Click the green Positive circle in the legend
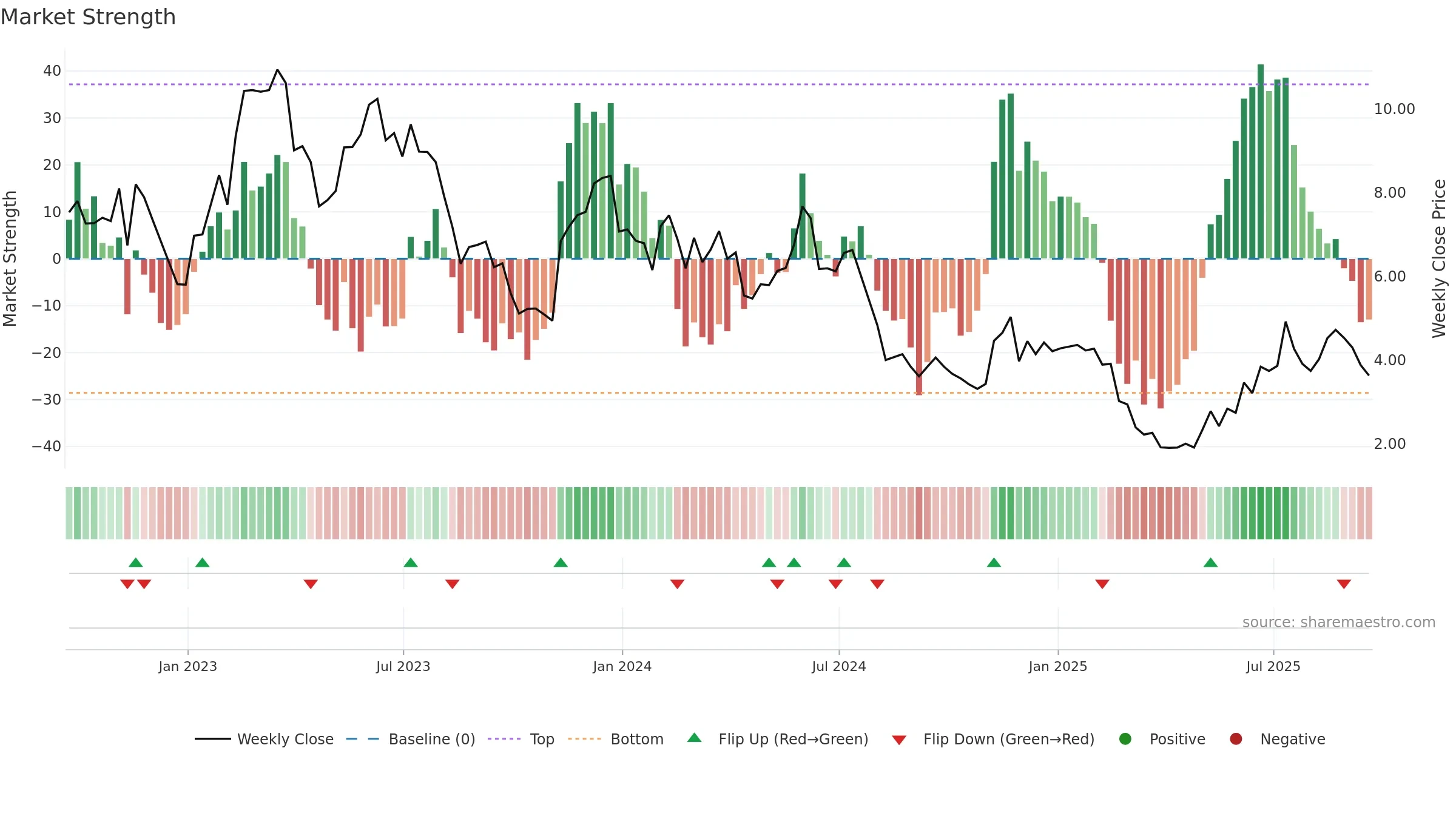Image resolution: width=1456 pixels, height=819 pixels. (1125, 739)
